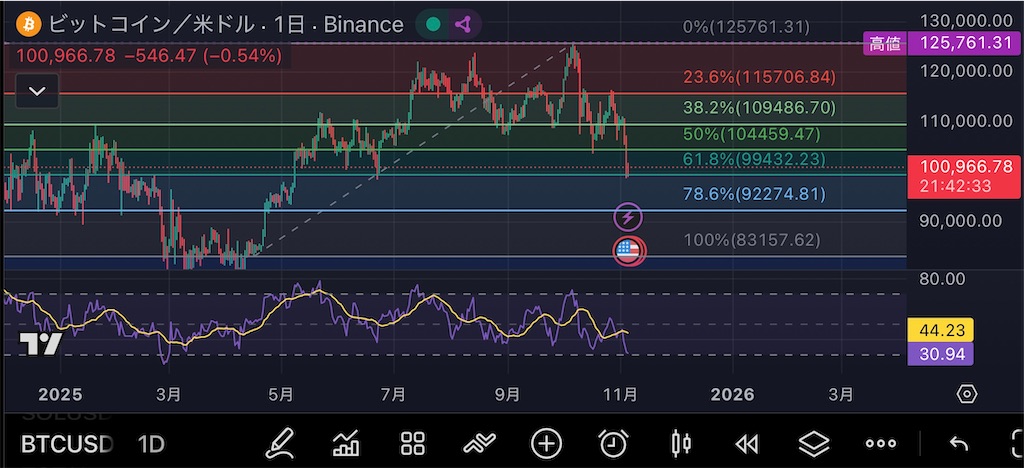Tap the TradingView logo watermark button
This screenshot has width=1024, height=468.
(x=40, y=343)
